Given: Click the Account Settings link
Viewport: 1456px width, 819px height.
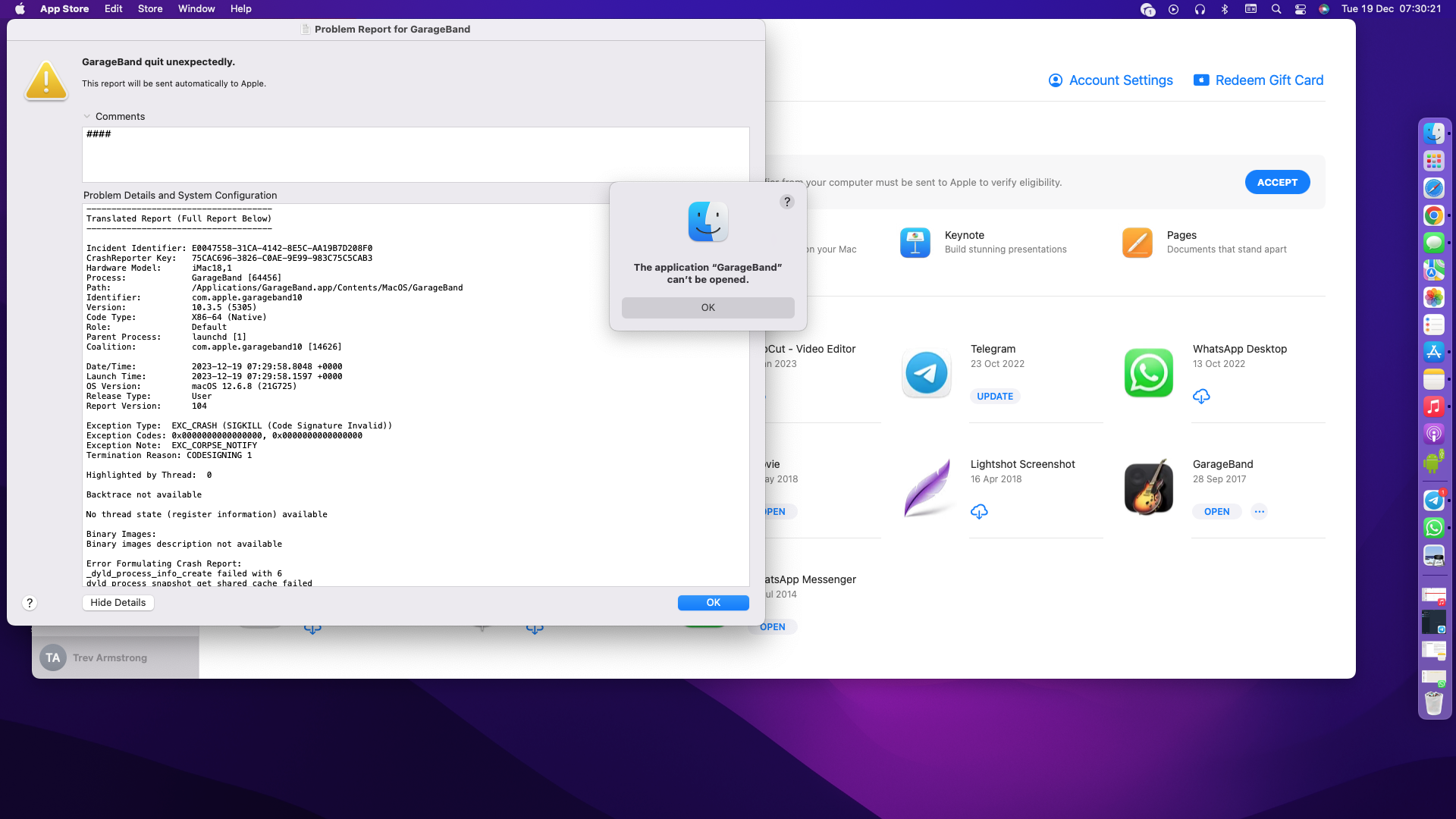Looking at the screenshot, I should [x=1110, y=80].
